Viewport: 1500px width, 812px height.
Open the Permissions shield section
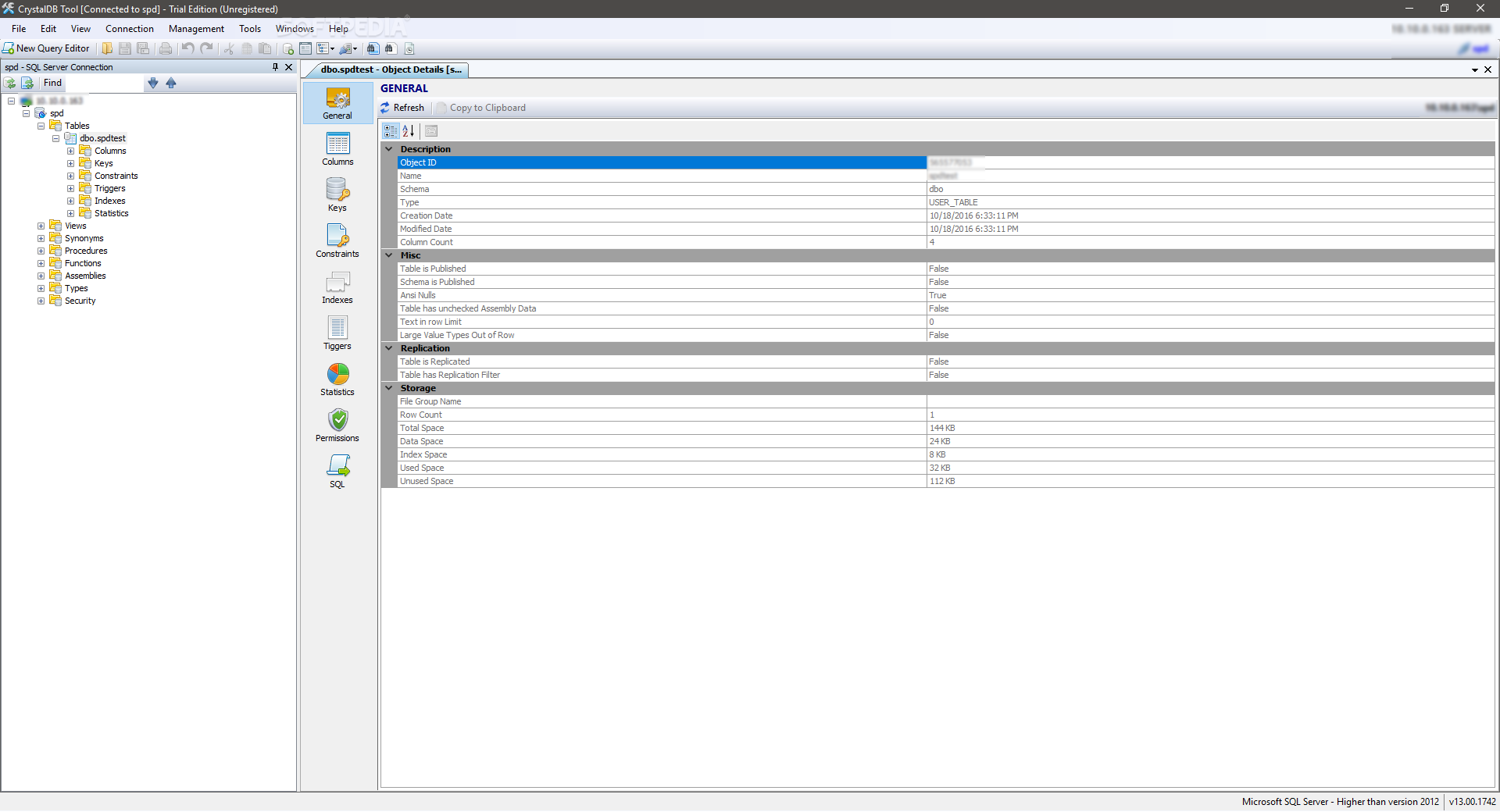337,426
